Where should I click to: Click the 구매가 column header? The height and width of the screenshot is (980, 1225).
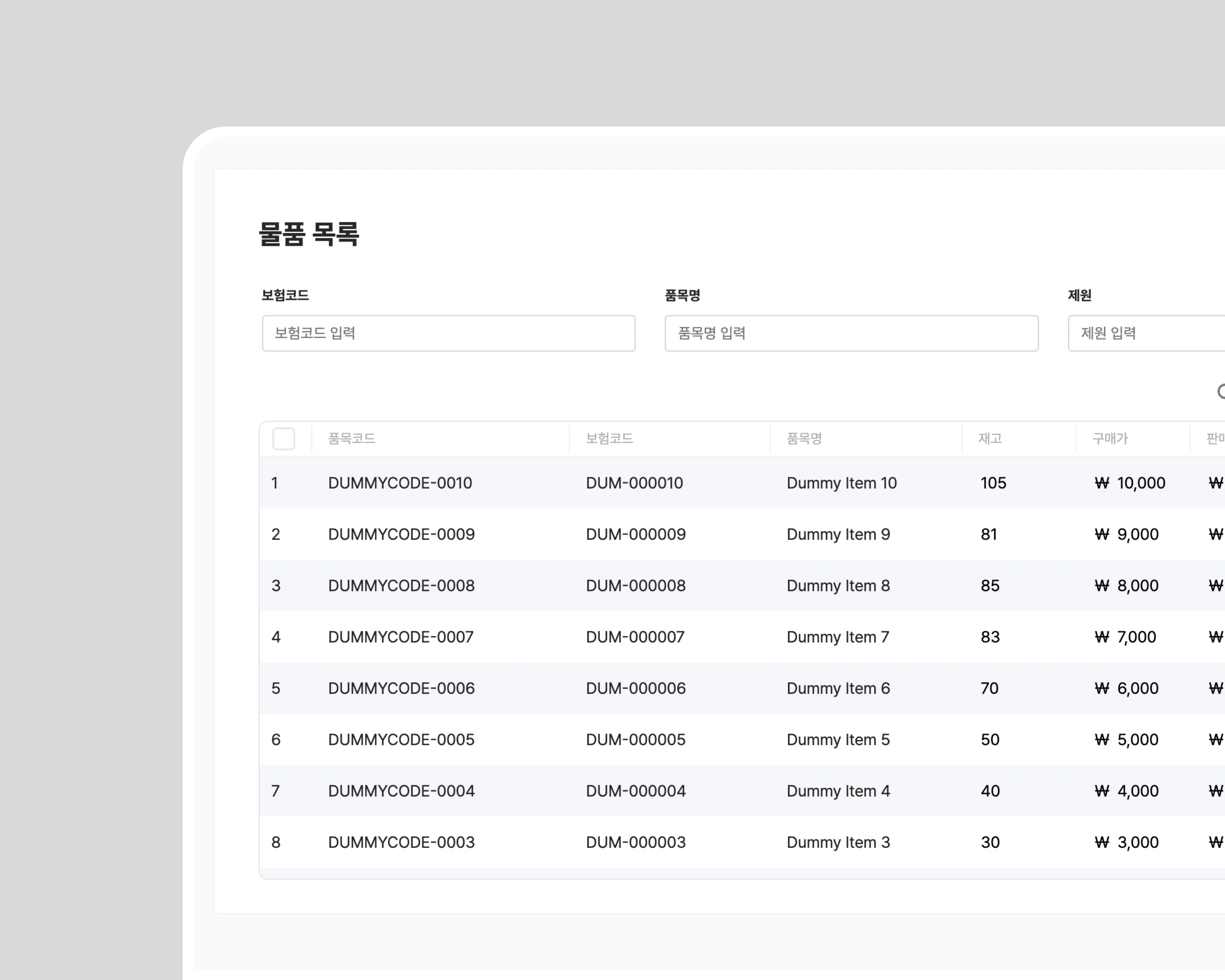pos(1110,438)
